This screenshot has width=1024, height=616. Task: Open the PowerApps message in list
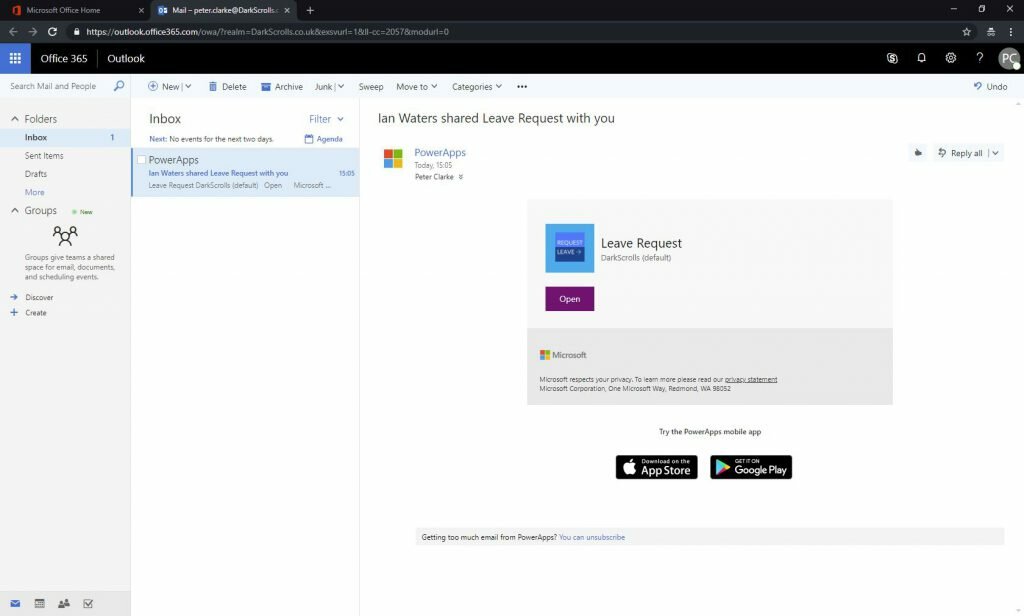245,172
